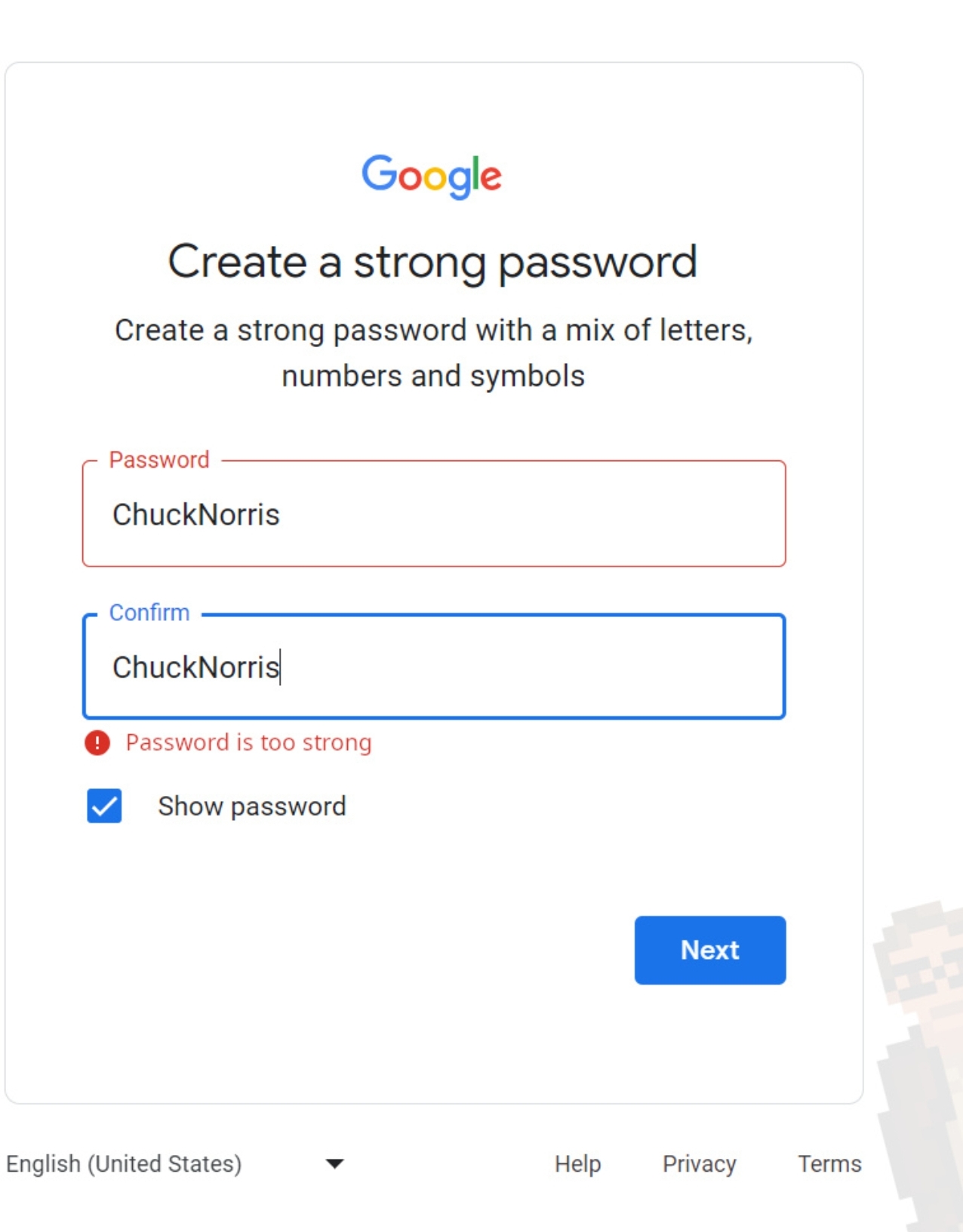Click the "Show password" label text
This screenshot has height=1232, width=963.
coord(251,806)
